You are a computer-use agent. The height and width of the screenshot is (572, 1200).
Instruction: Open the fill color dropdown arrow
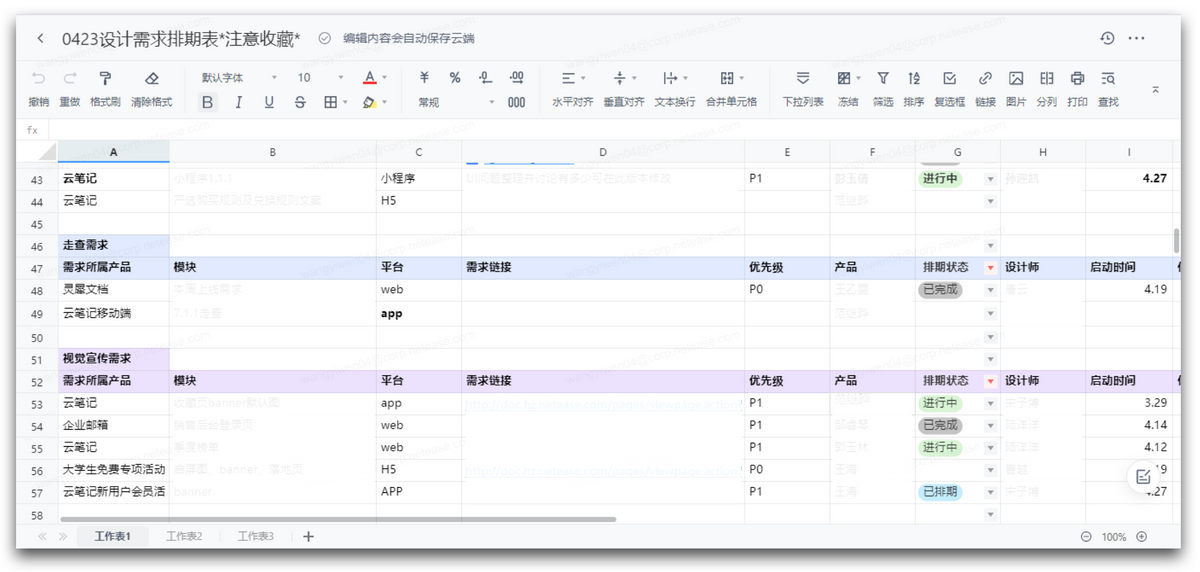click(385, 102)
